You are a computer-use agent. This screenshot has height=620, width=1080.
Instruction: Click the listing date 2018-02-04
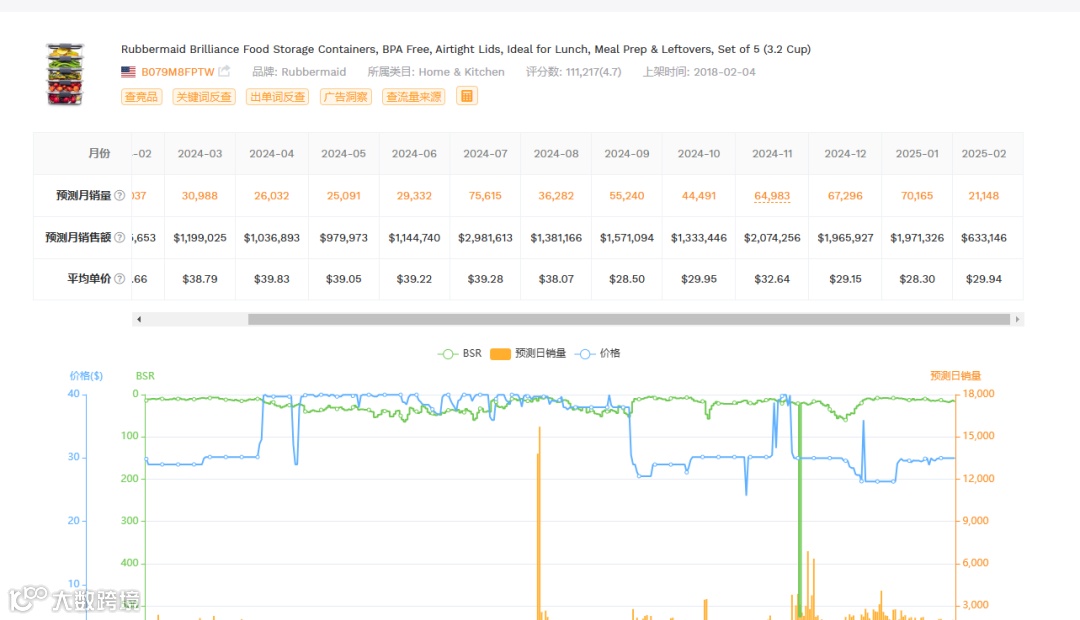tap(725, 72)
